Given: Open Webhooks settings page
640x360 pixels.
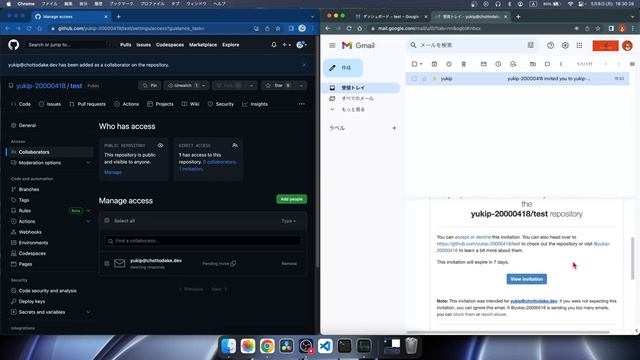Looking at the screenshot, I should (x=30, y=232).
